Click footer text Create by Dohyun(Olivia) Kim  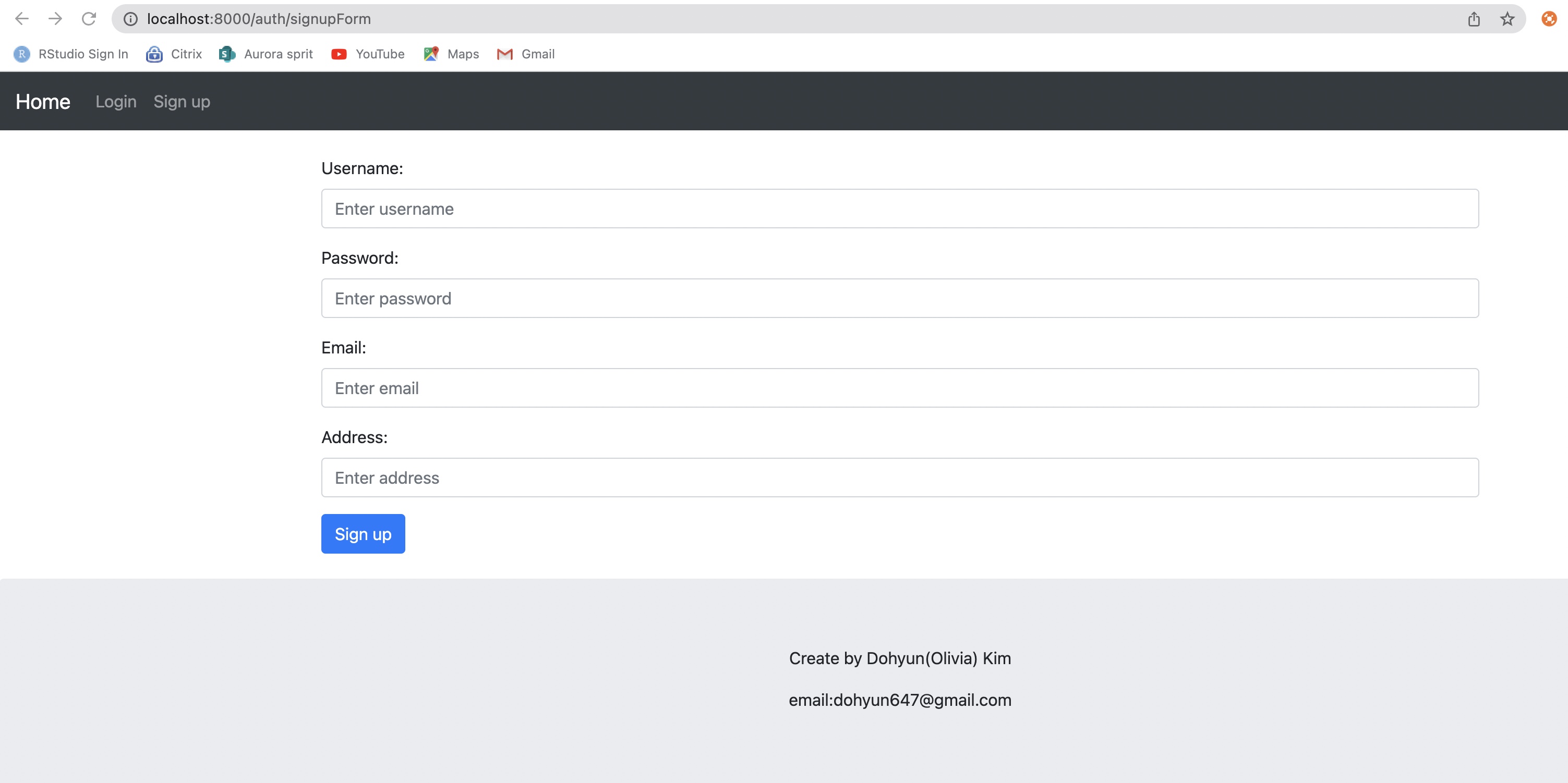tap(900, 658)
